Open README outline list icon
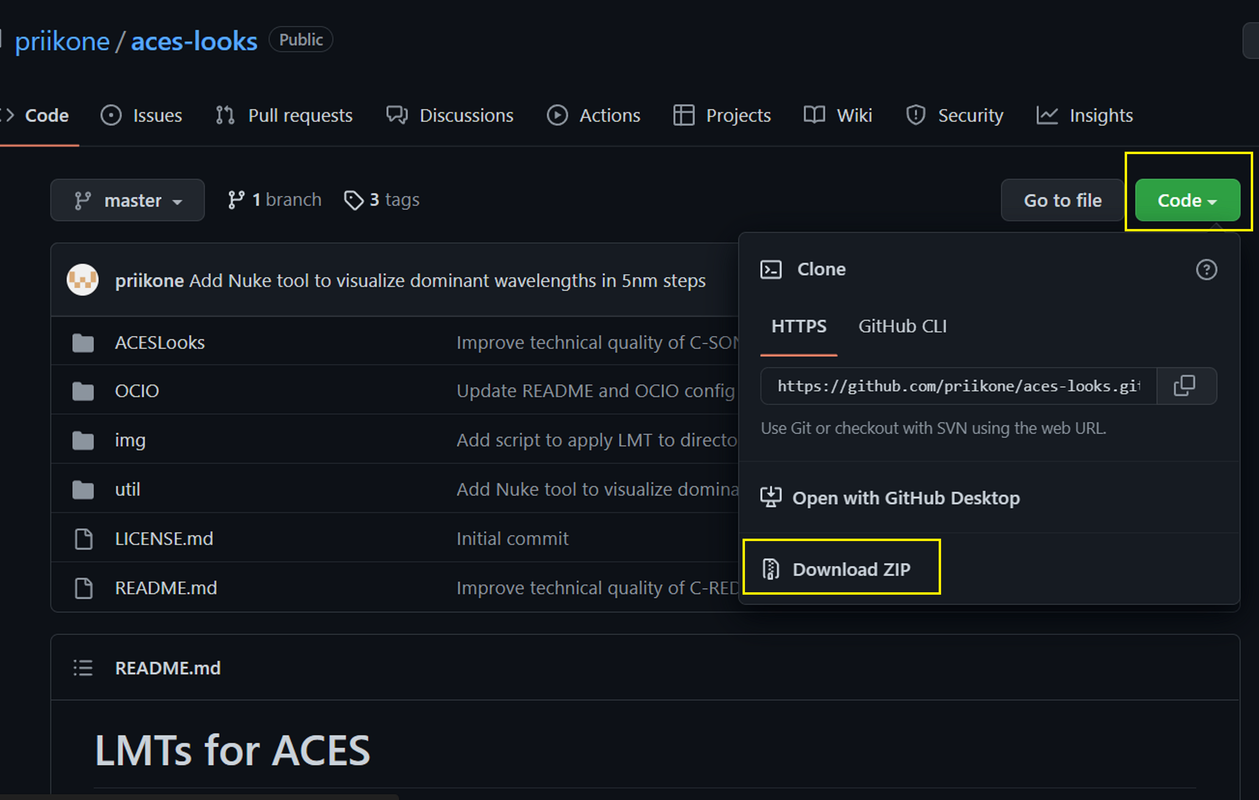 (83, 668)
